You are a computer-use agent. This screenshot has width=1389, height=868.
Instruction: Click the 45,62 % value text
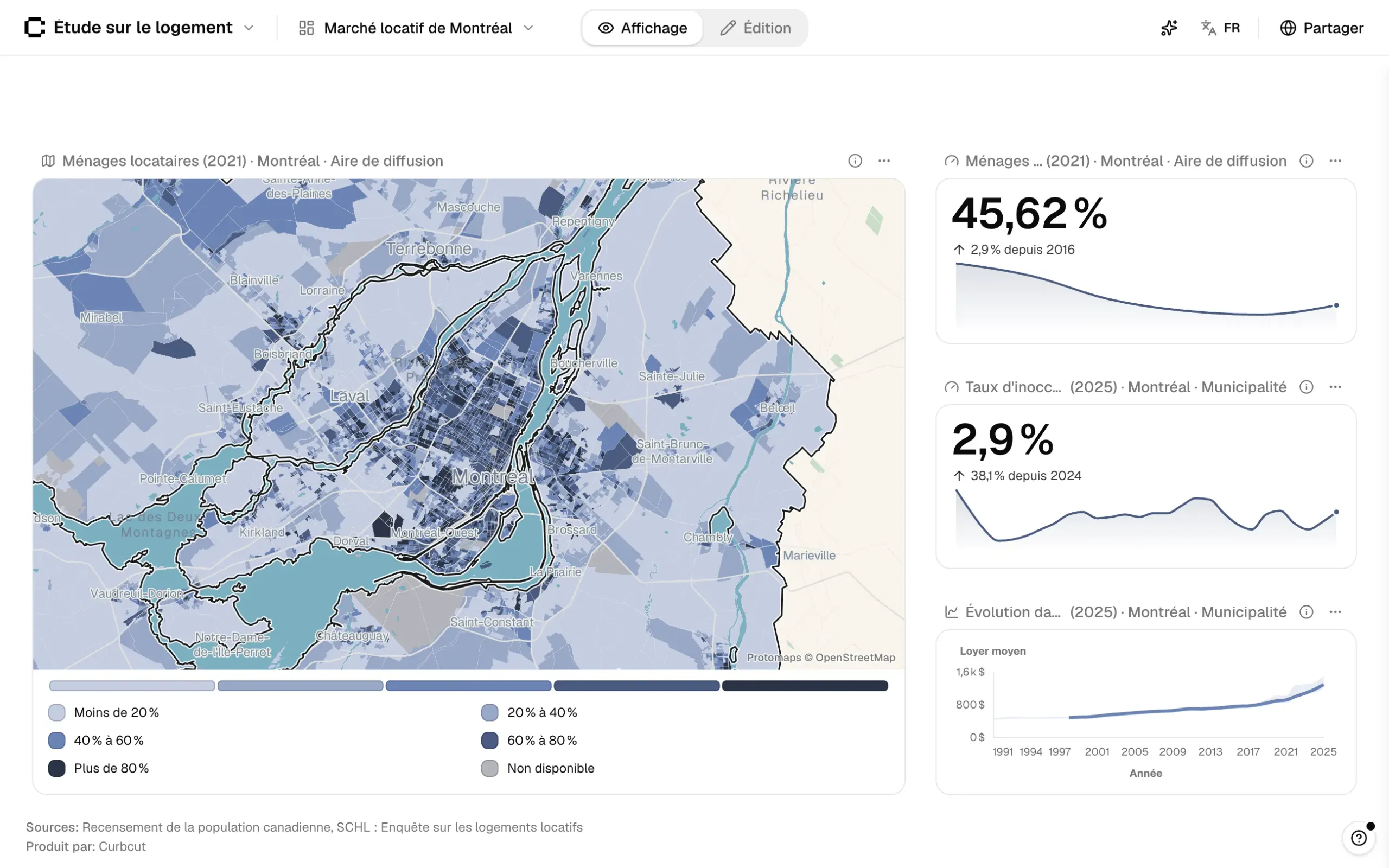1029,214
